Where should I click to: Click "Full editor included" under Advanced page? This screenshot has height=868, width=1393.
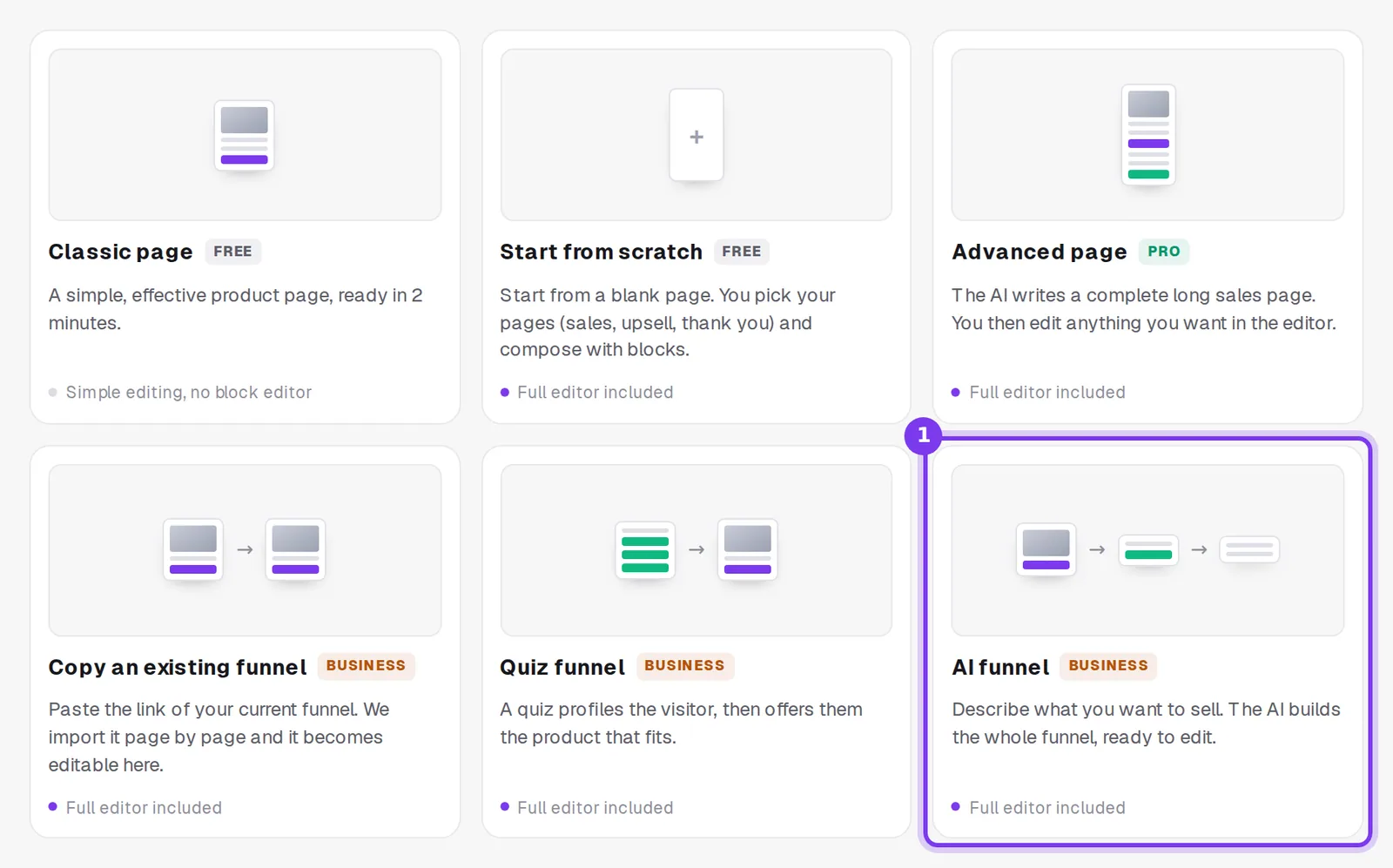[x=1047, y=393]
